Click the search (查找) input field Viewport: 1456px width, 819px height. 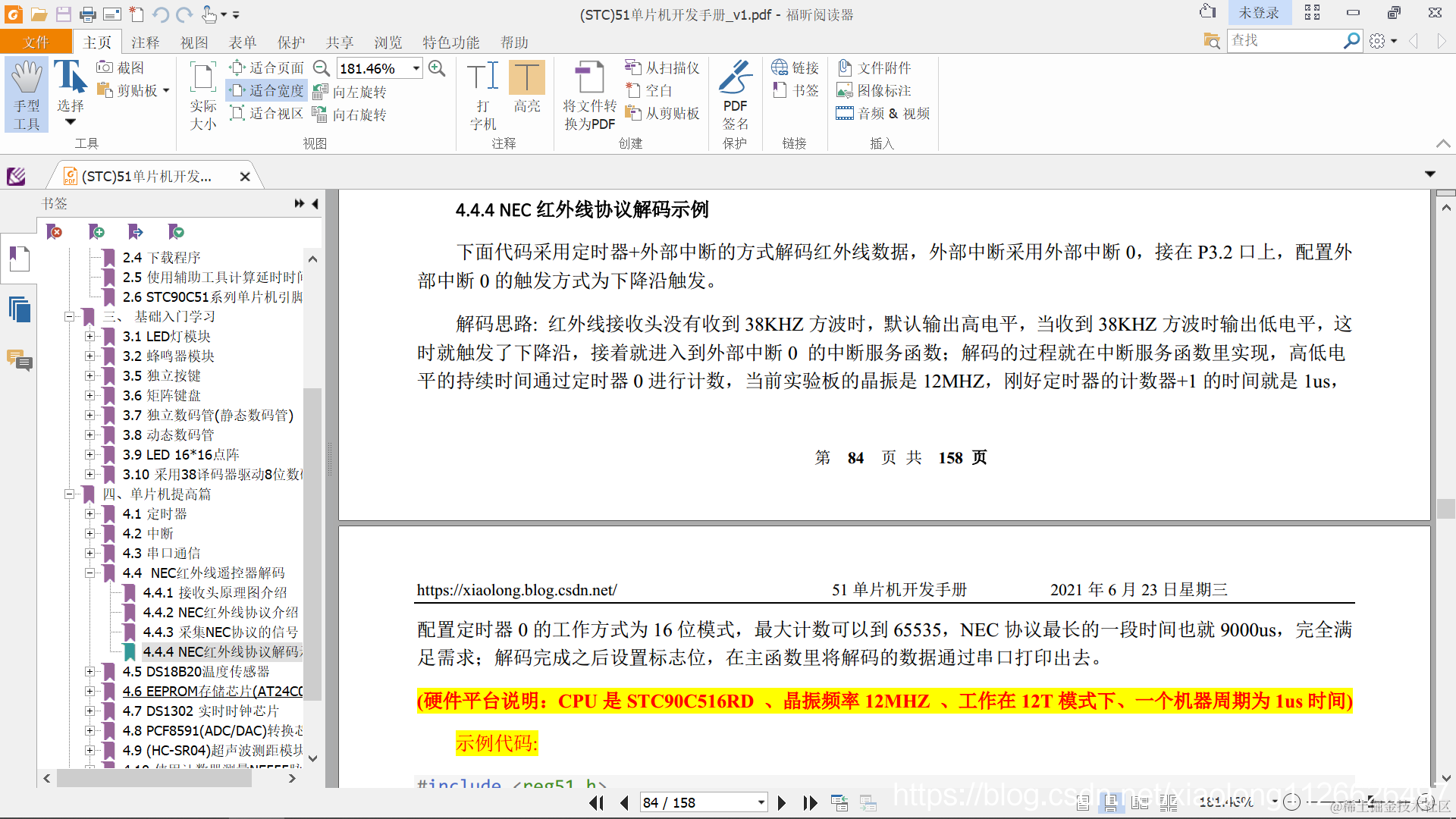tap(1283, 40)
